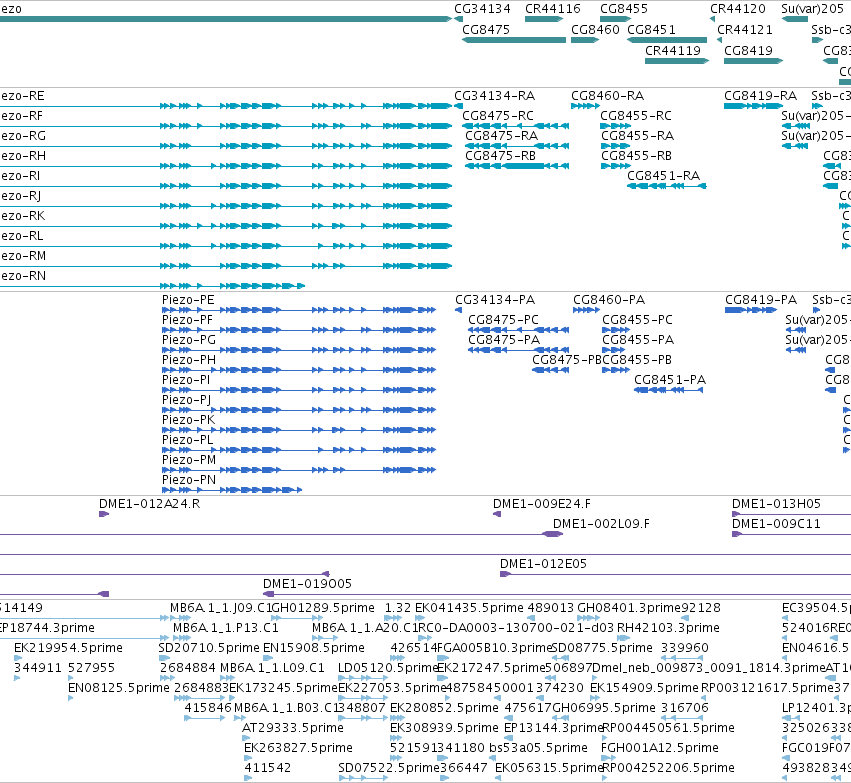Click the CR44121 gene label
Screen dimensions: 851x783
tap(745, 29)
